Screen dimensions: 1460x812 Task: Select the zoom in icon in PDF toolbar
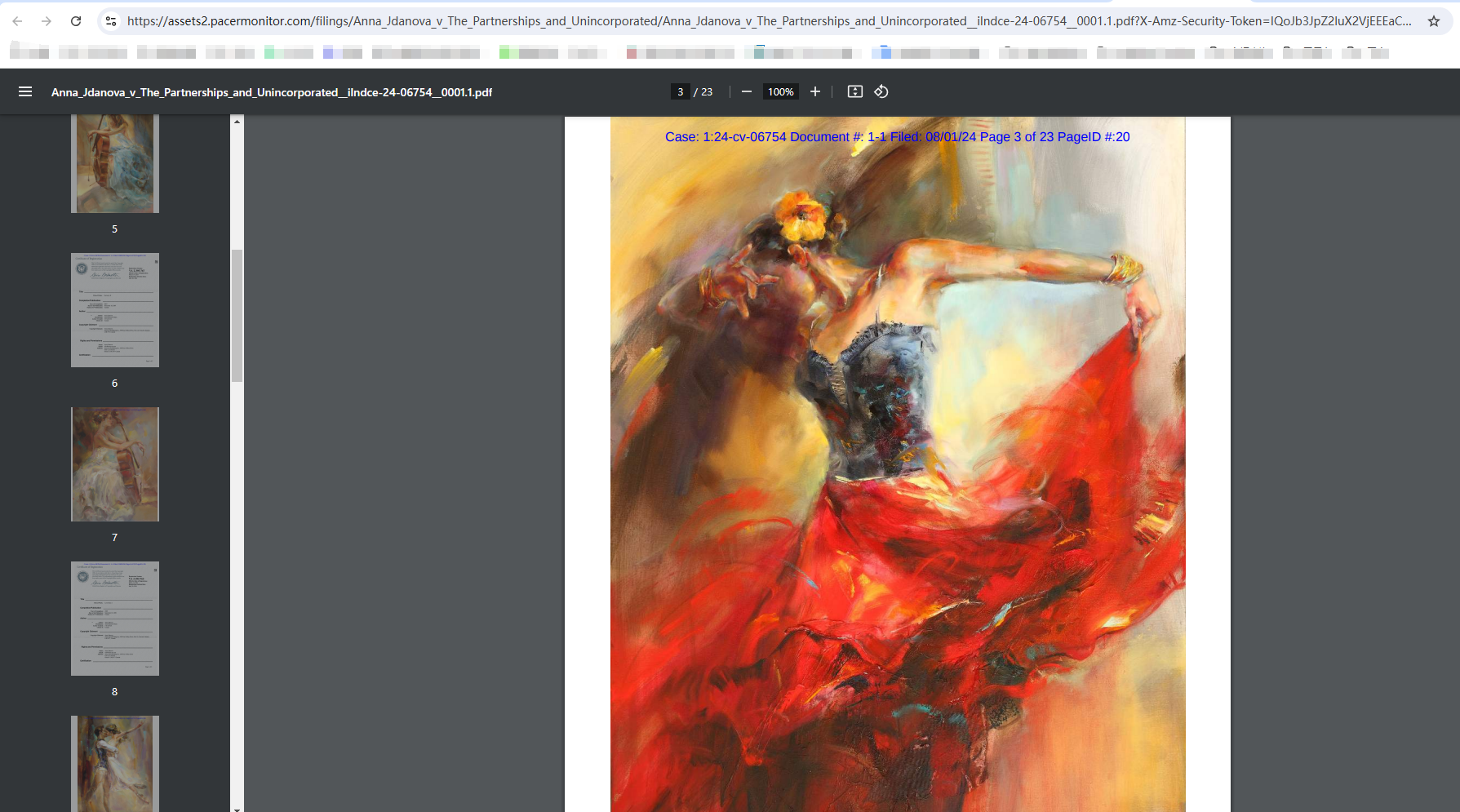pyautogui.click(x=814, y=91)
